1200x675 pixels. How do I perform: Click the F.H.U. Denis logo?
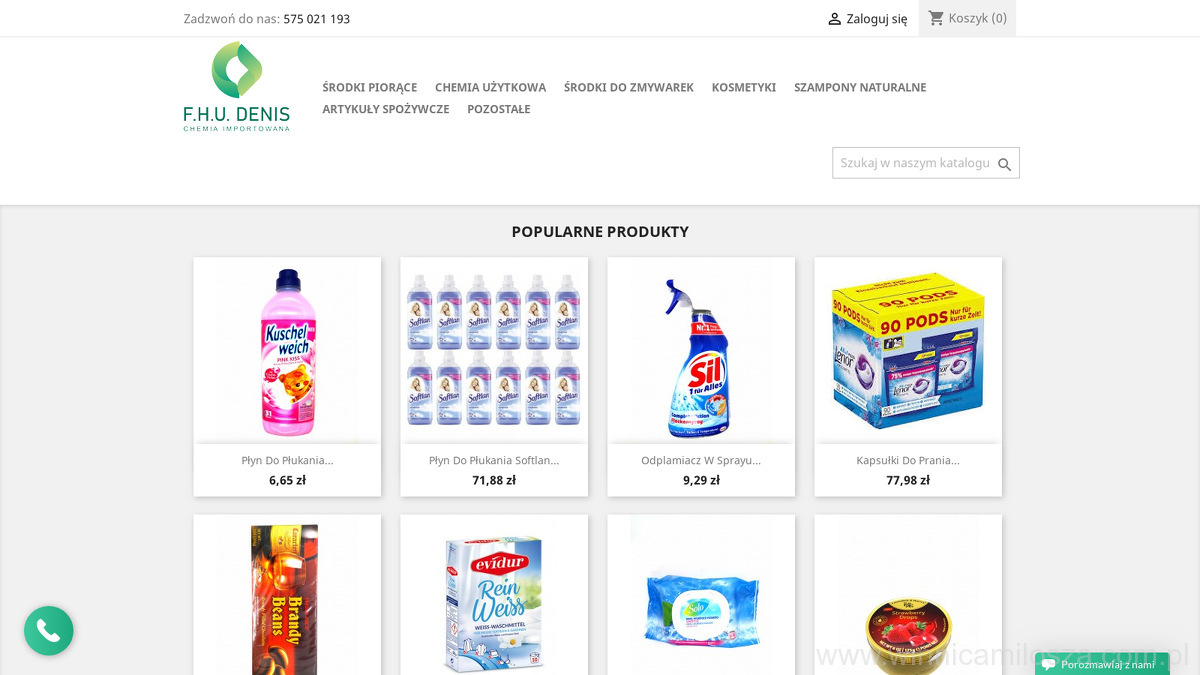(x=237, y=87)
